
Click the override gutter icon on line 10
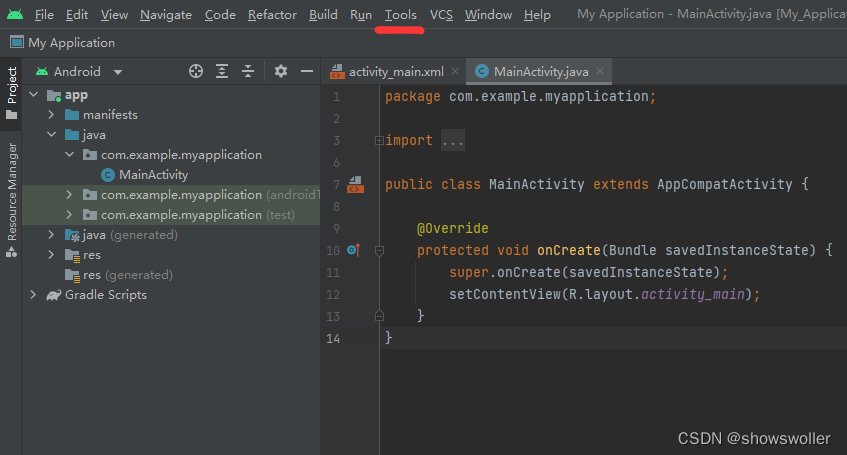click(354, 250)
